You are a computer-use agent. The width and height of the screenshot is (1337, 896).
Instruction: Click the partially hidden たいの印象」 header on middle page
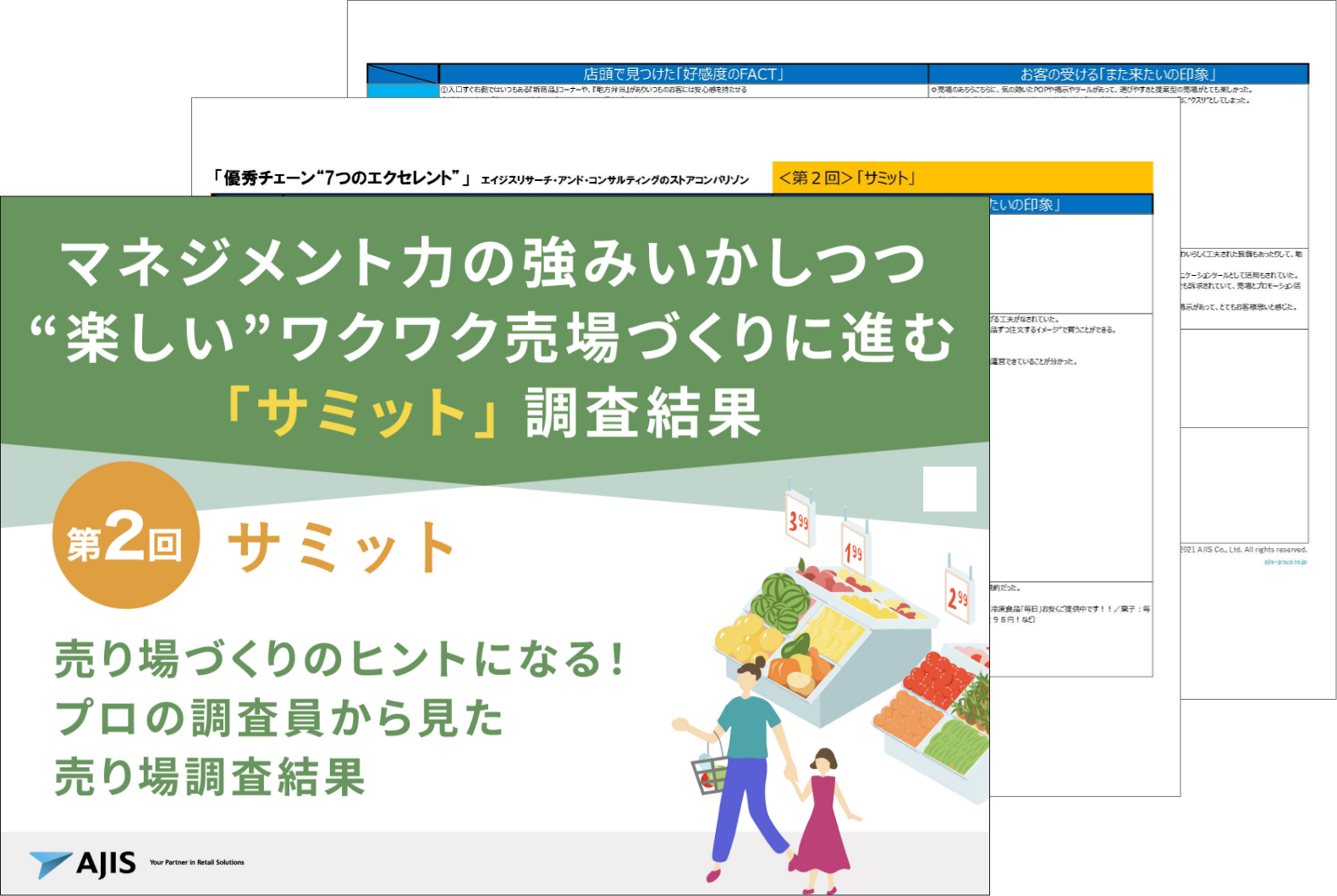1070,205
